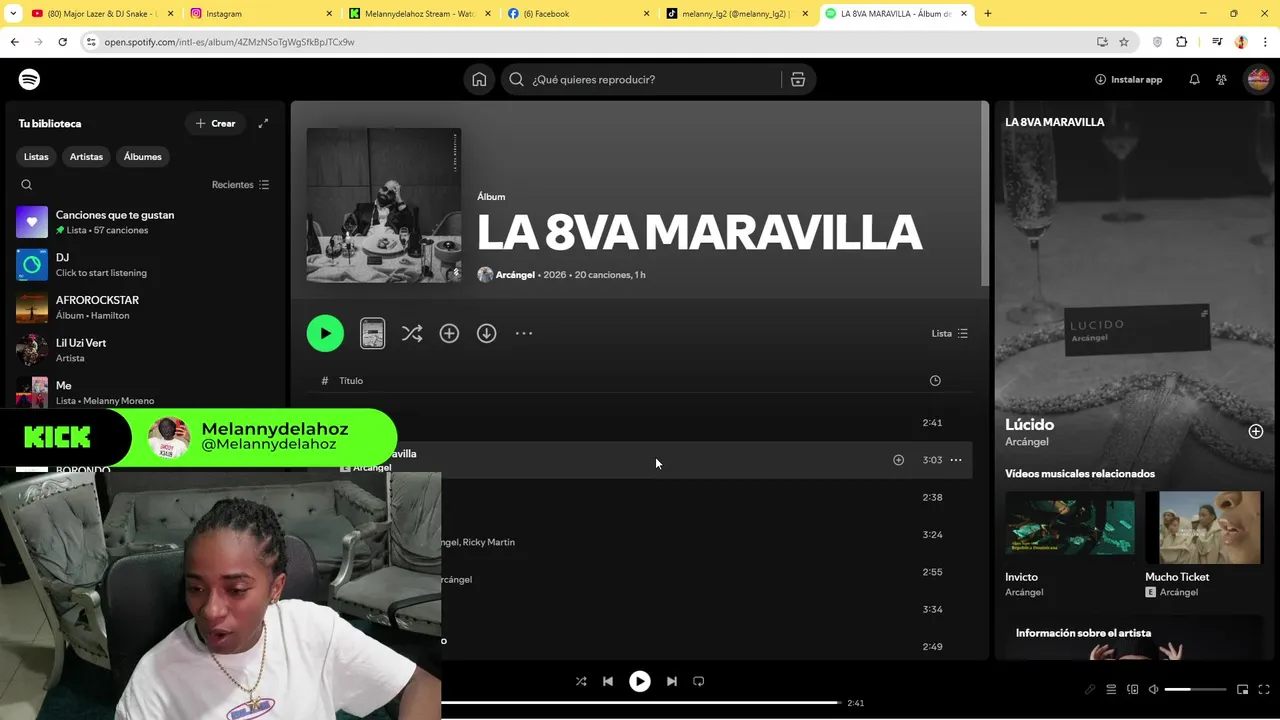Open the DJ item in the library
The image size is (1280, 720).
[143, 265]
